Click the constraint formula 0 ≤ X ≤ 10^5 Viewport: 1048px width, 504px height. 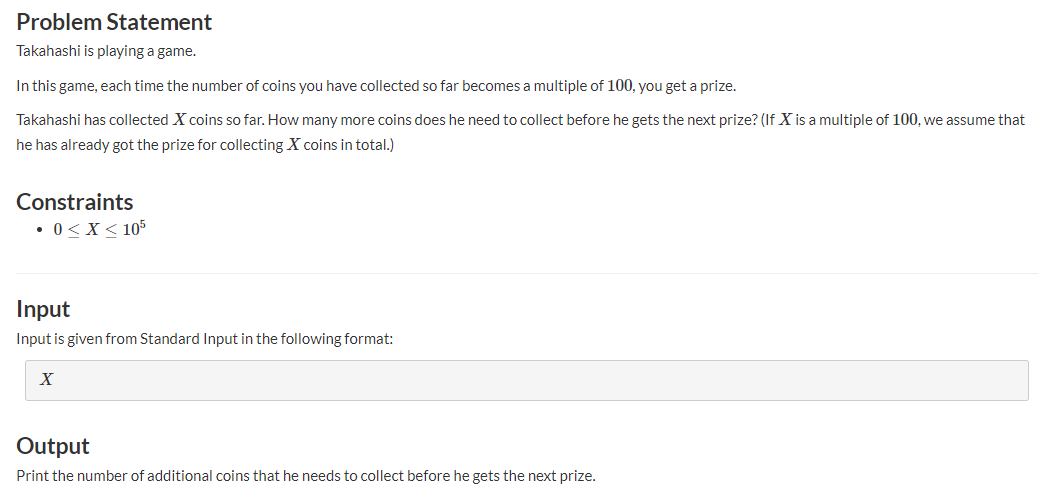(100, 229)
